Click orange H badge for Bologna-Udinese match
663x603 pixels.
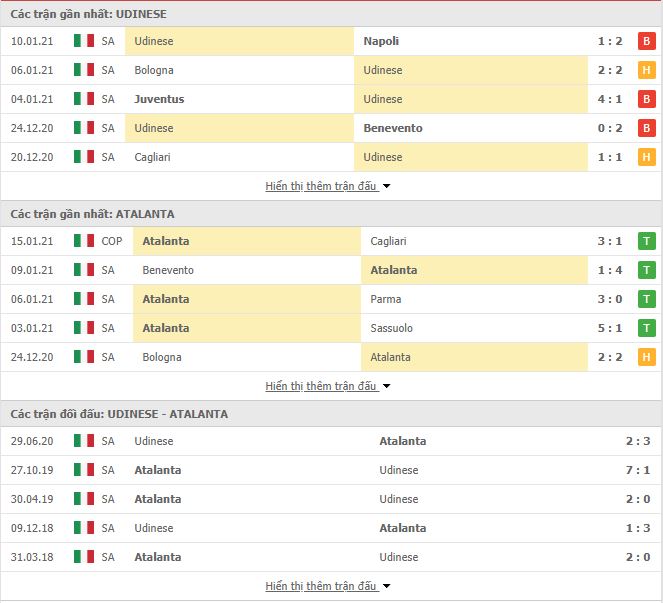[x=646, y=70]
